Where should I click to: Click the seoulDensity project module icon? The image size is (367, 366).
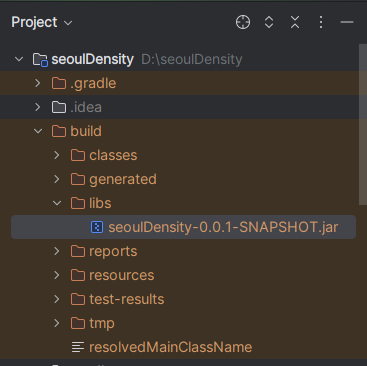click(40, 60)
